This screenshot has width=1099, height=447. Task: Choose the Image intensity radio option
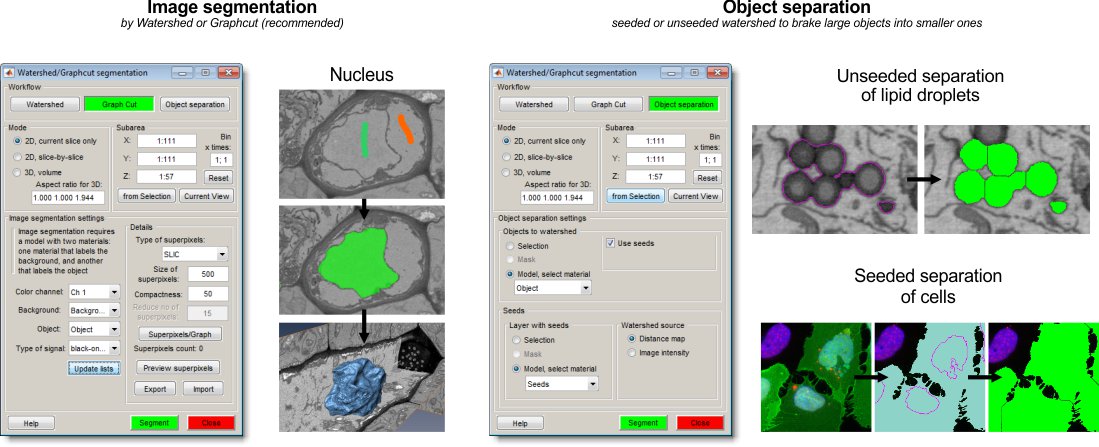[x=632, y=352]
